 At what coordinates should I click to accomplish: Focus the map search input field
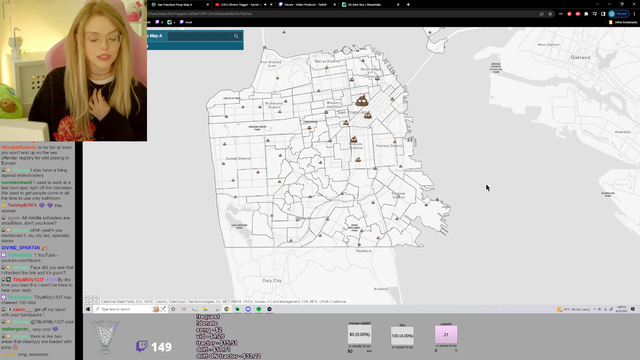200,36
